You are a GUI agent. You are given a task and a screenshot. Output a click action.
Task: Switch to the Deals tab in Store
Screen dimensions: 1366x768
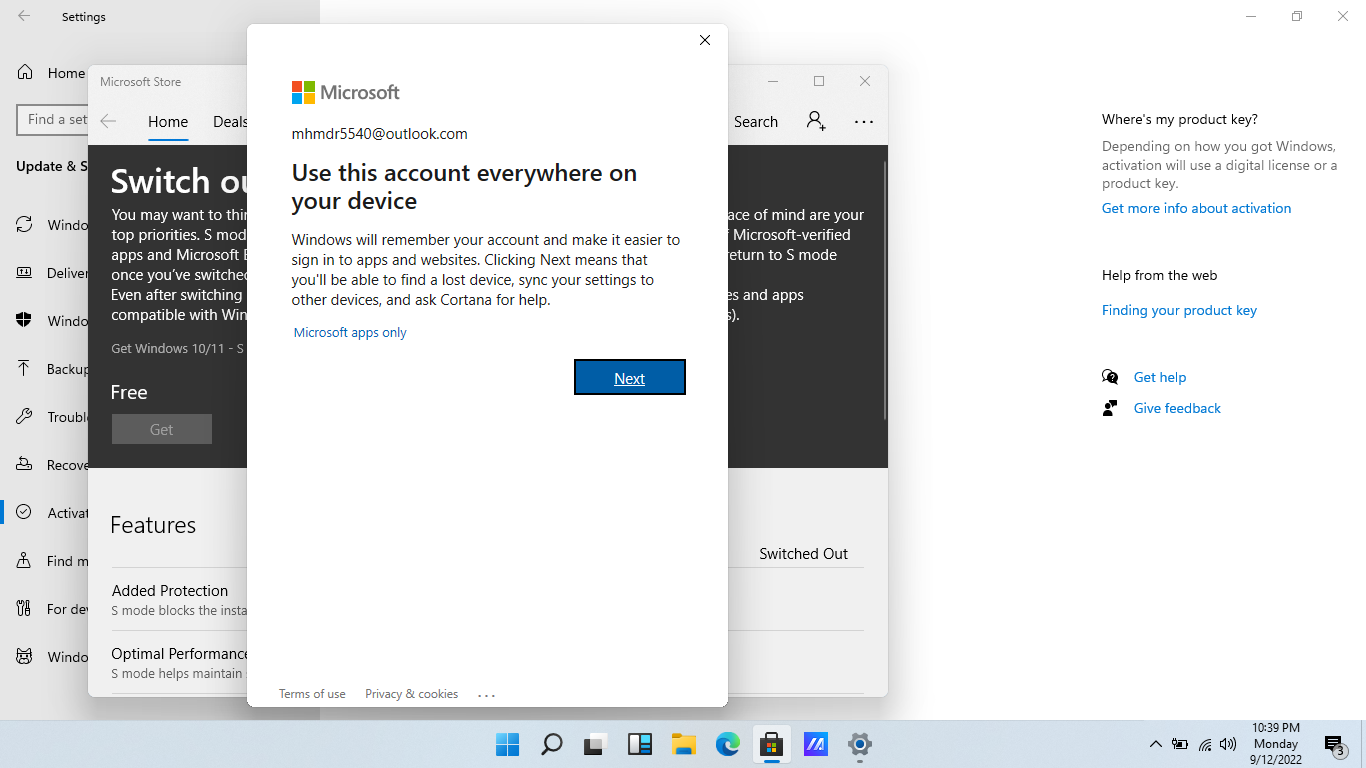tap(230, 122)
